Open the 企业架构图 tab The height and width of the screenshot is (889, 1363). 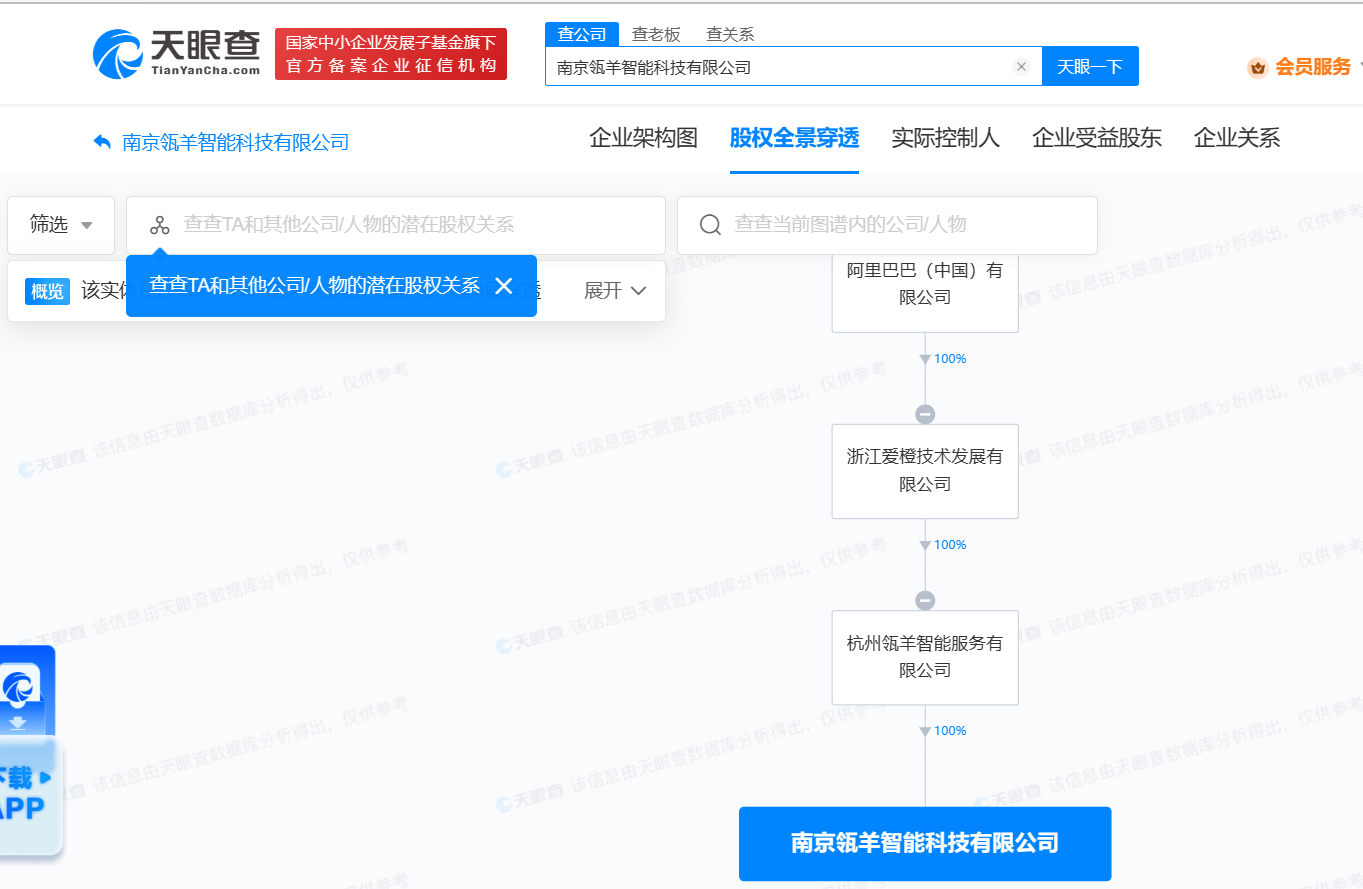pyautogui.click(x=643, y=138)
